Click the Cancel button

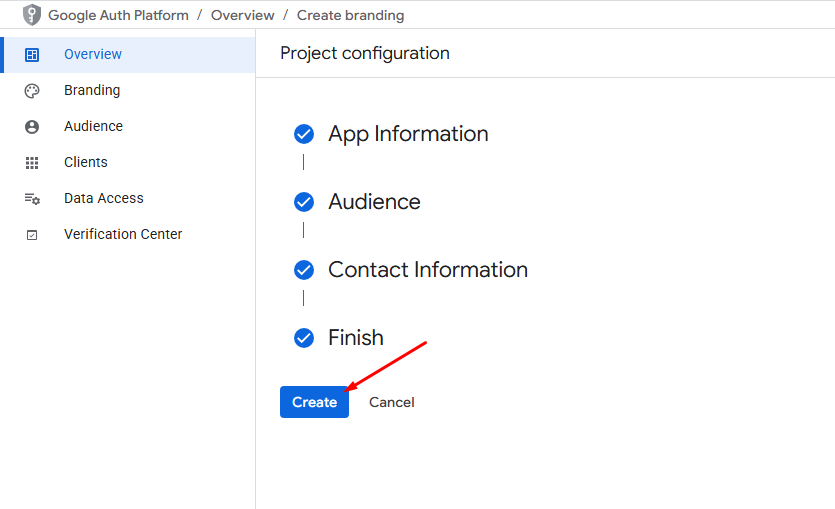[391, 402]
